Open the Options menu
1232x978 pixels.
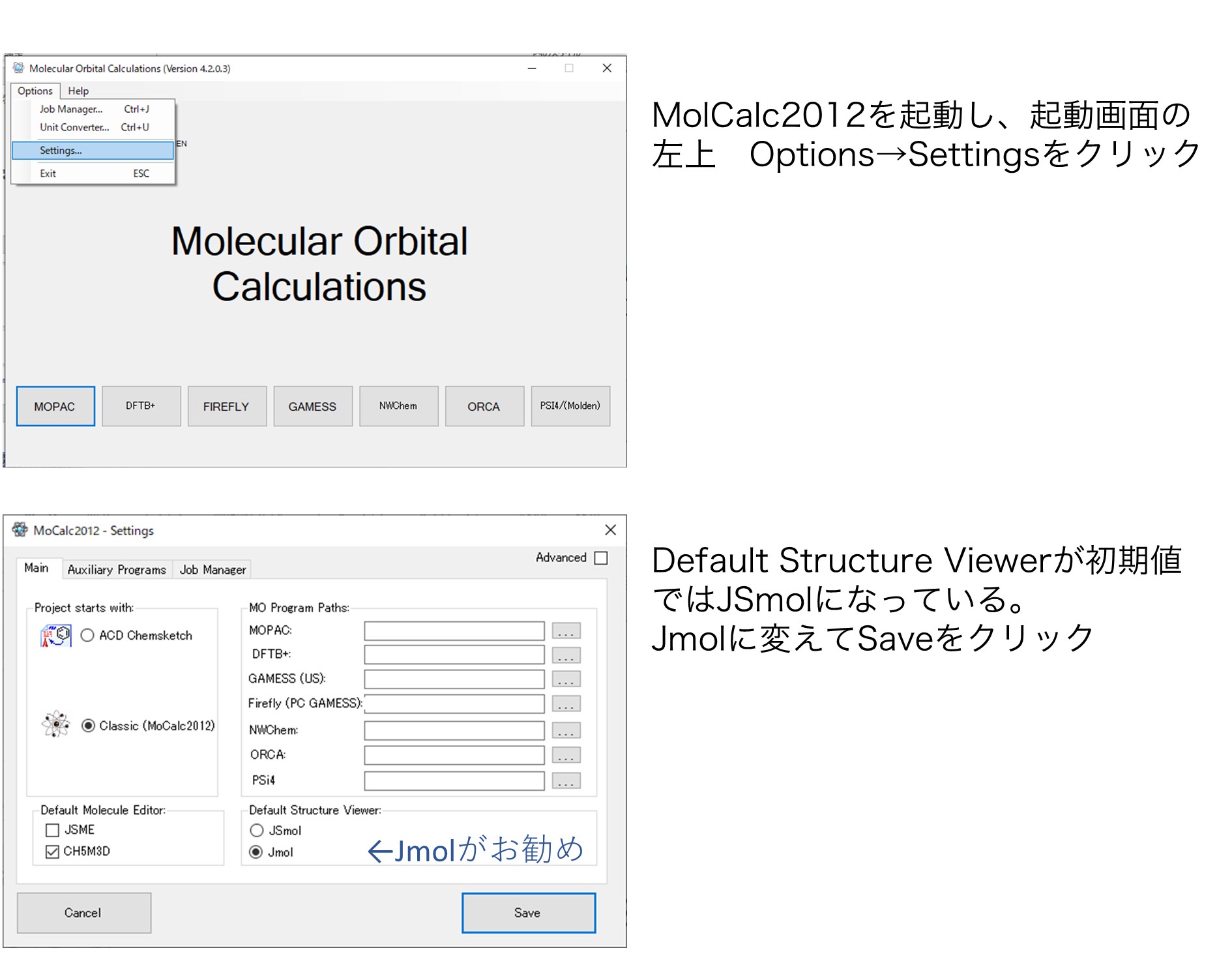pyautogui.click(x=35, y=91)
